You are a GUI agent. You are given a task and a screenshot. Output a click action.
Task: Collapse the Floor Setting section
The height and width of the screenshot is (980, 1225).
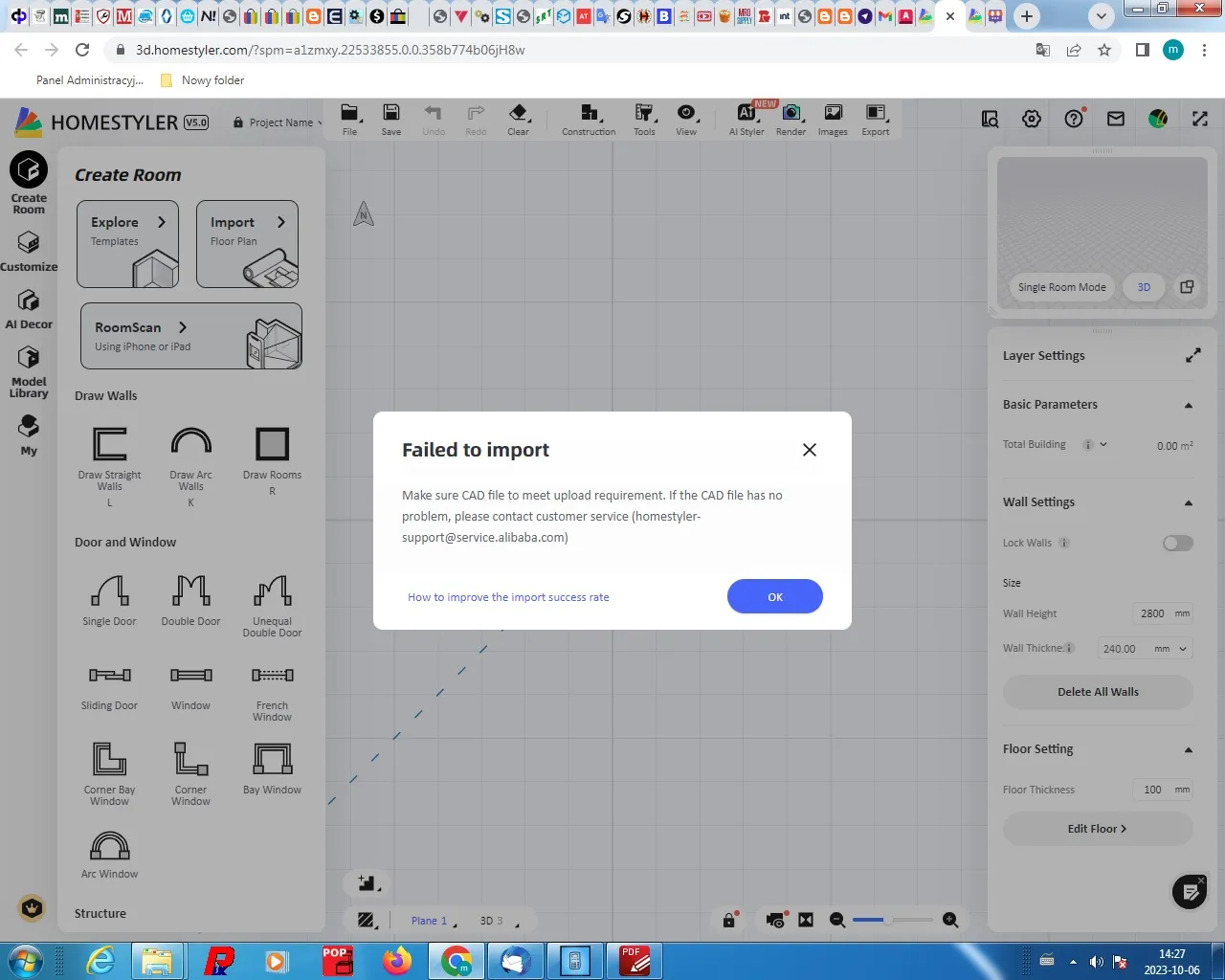tap(1188, 749)
